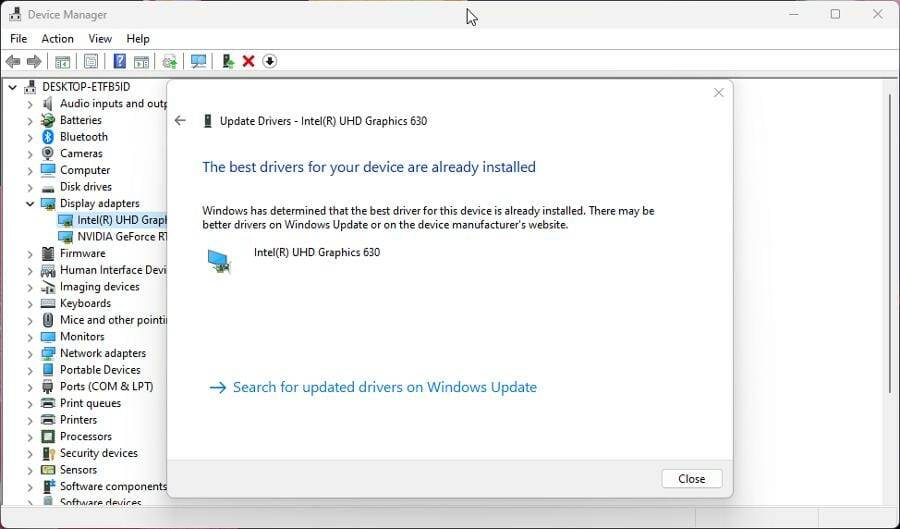
Task: Expand the Monitors category
Action: coord(30,337)
